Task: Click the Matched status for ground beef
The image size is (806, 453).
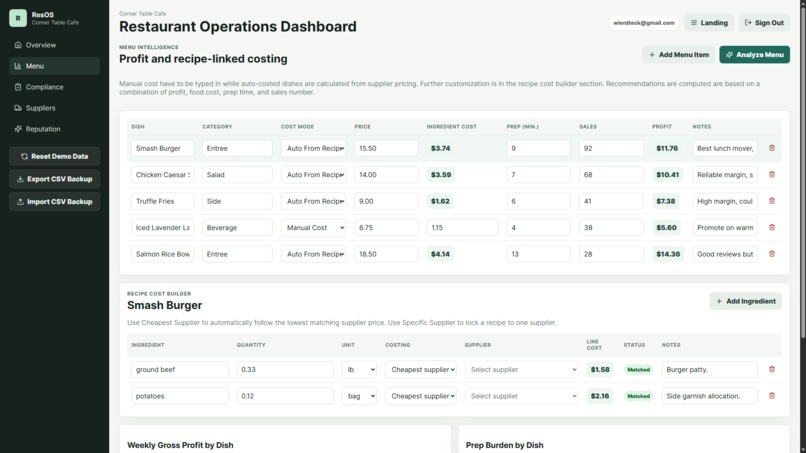Action: tap(638, 369)
